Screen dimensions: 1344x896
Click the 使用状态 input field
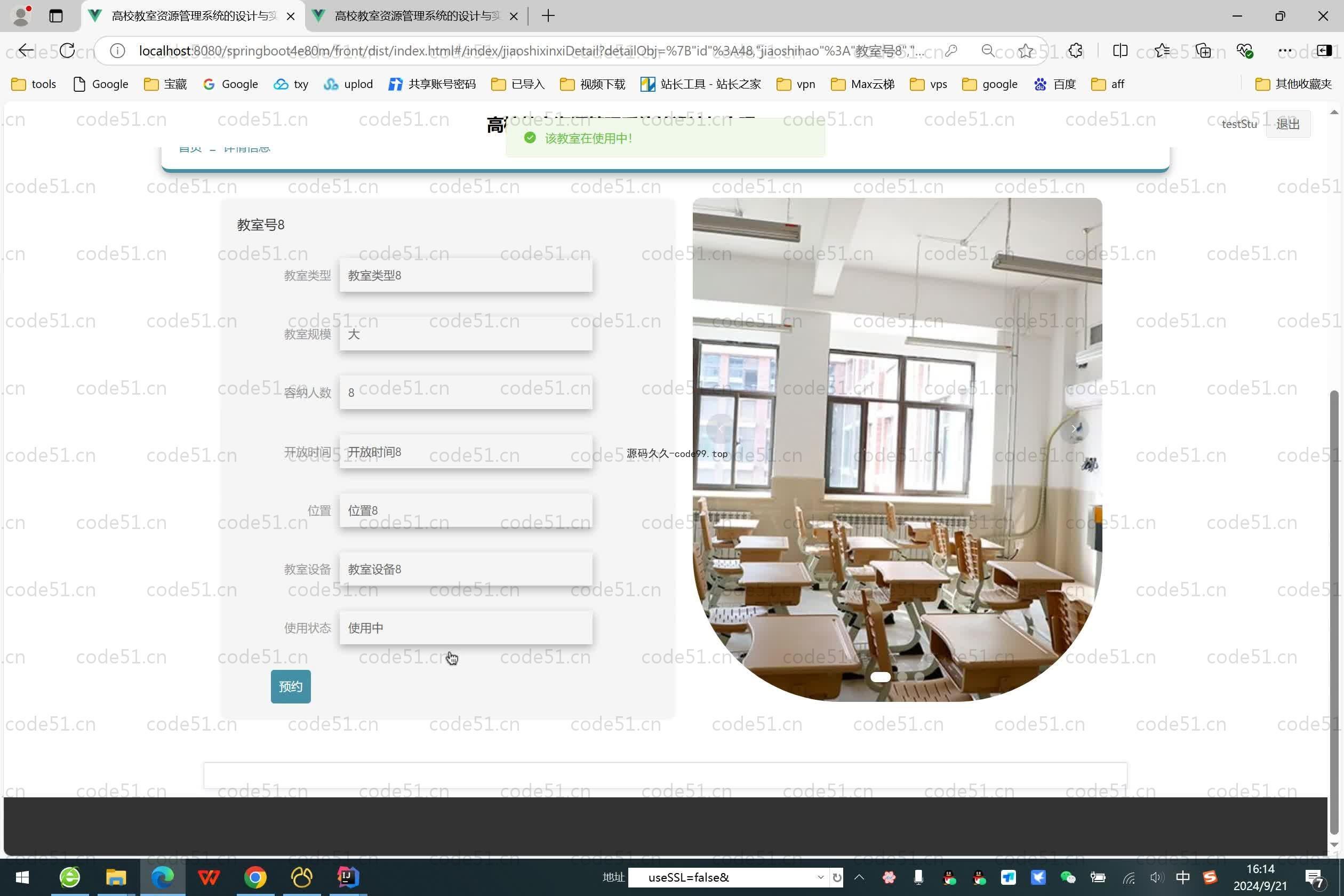466,628
